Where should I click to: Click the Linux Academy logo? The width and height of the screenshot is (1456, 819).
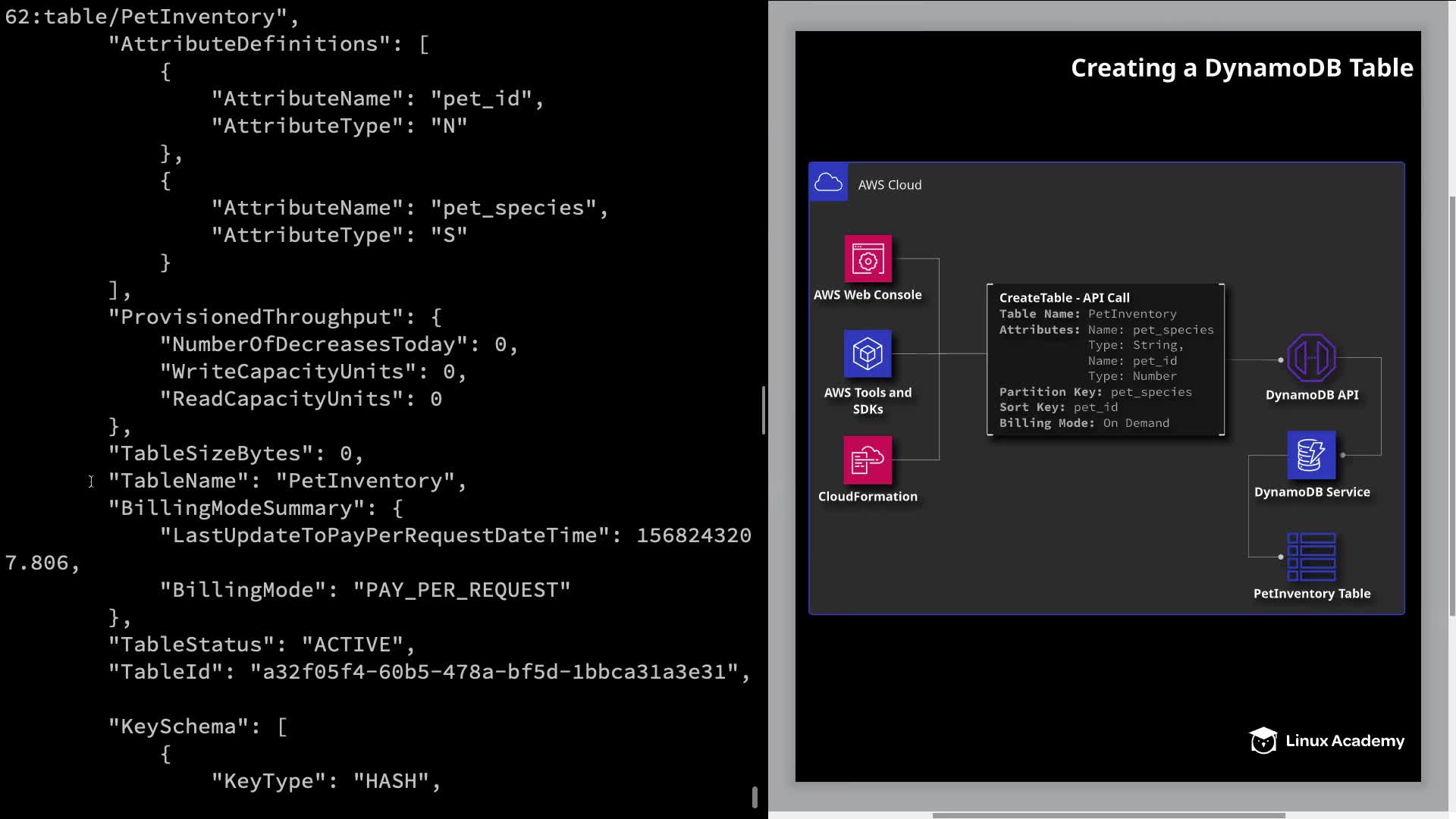click(1327, 741)
